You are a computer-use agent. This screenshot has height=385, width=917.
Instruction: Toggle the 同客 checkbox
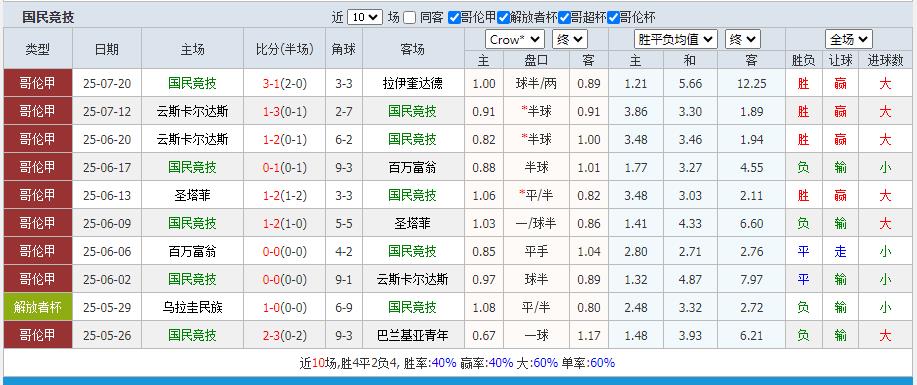[409, 18]
